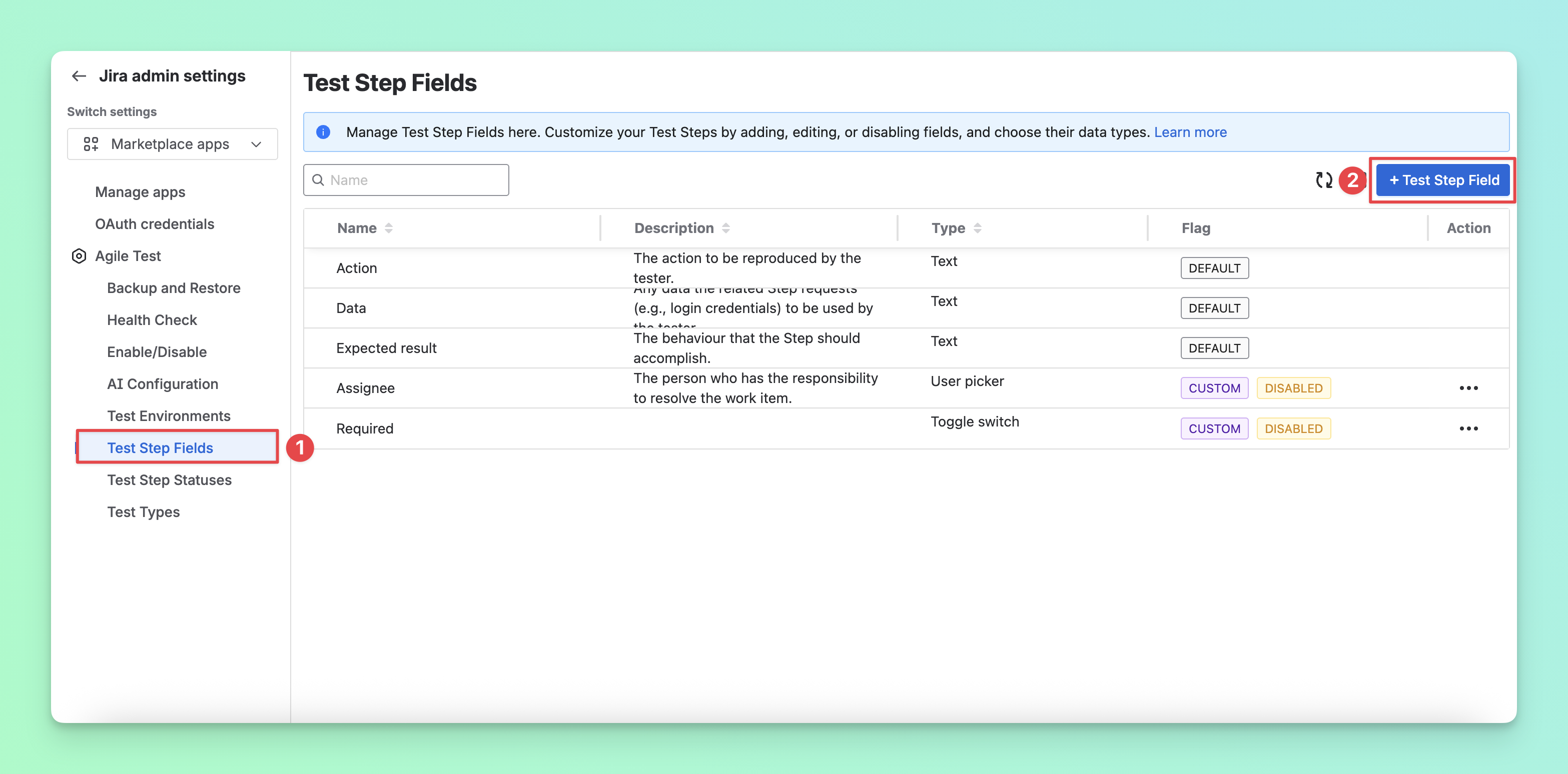Viewport: 1568px width, 774px height.
Task: Select the Required name cell
Action: 365,428
